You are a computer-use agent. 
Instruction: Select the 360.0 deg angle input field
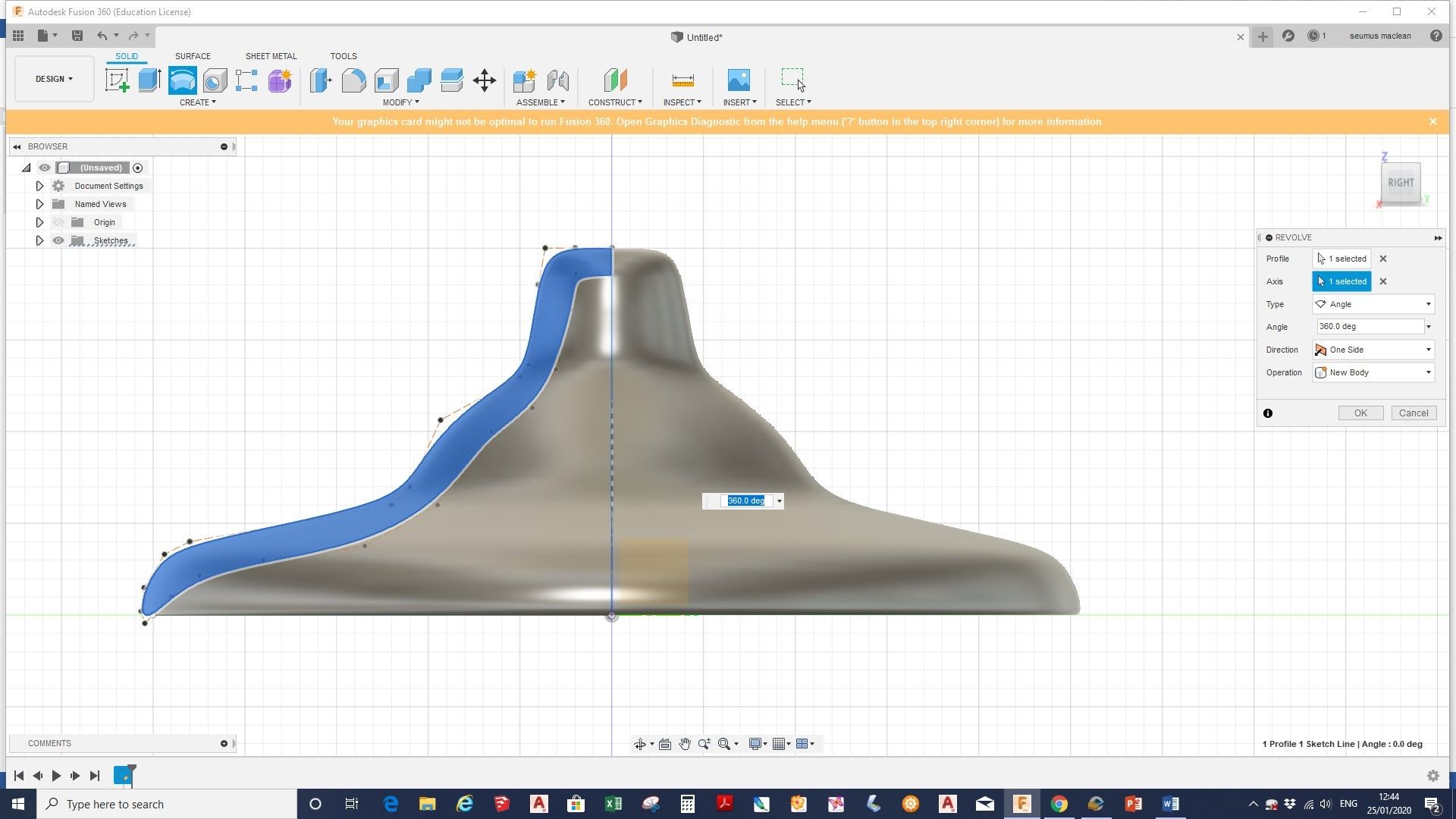(x=1365, y=326)
